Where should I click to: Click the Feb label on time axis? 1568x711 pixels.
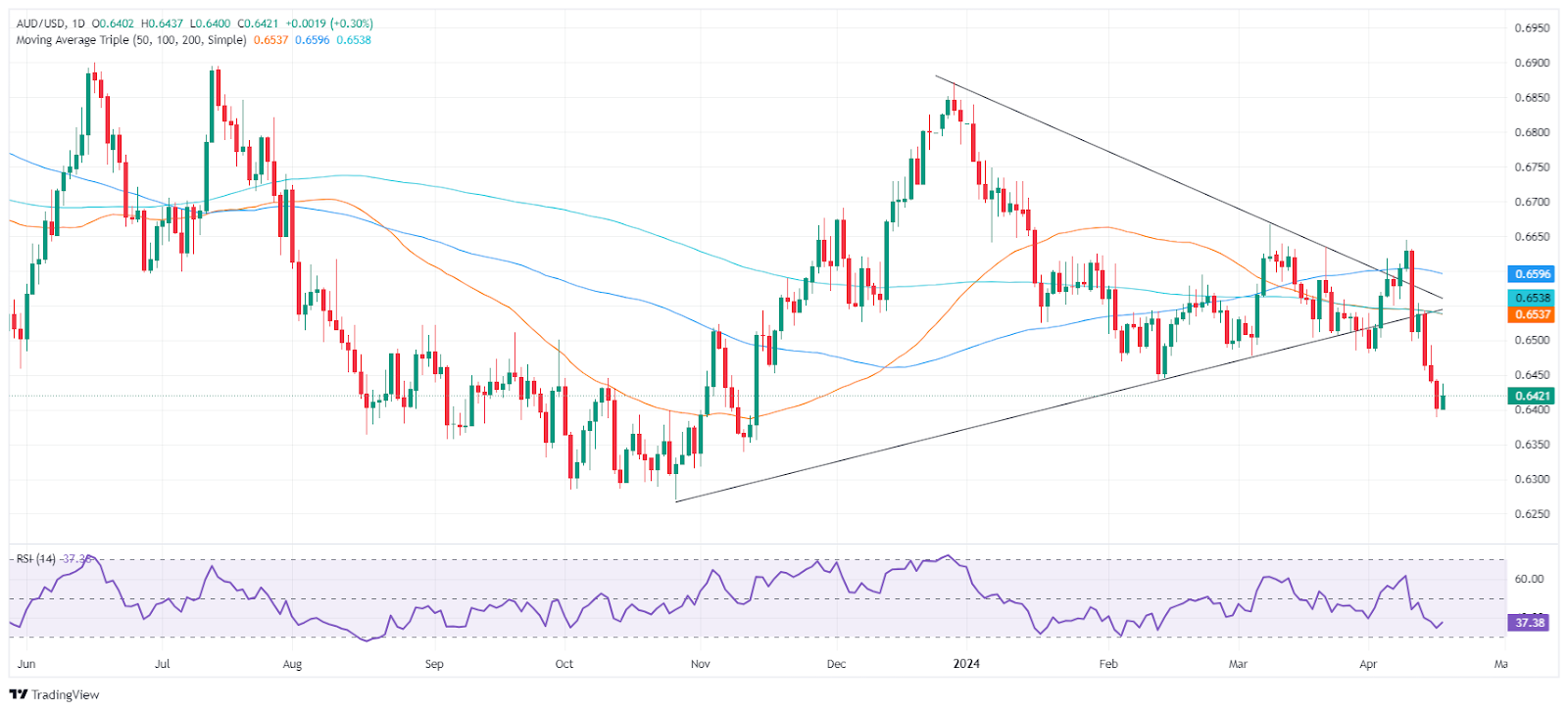1108,664
